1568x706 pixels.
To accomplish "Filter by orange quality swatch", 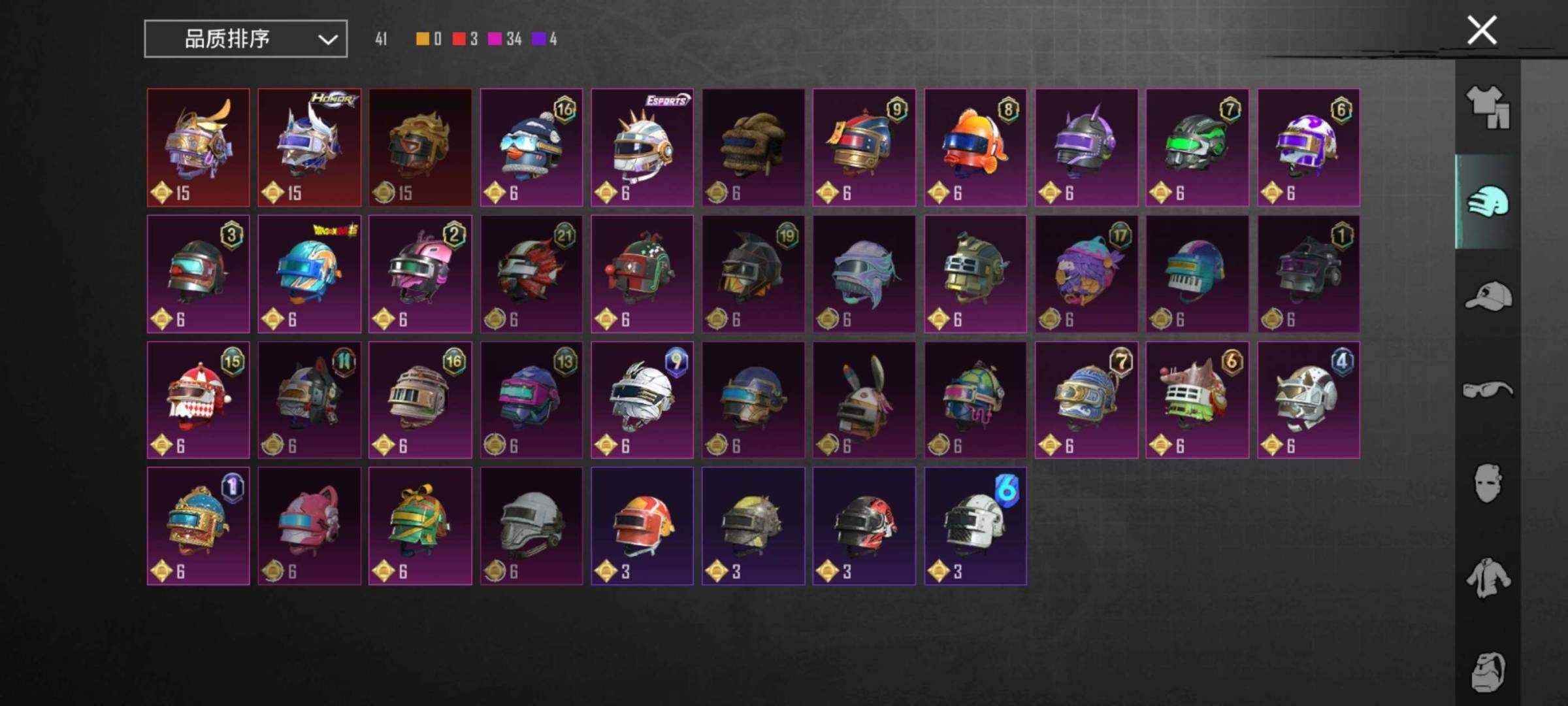I will (423, 39).
